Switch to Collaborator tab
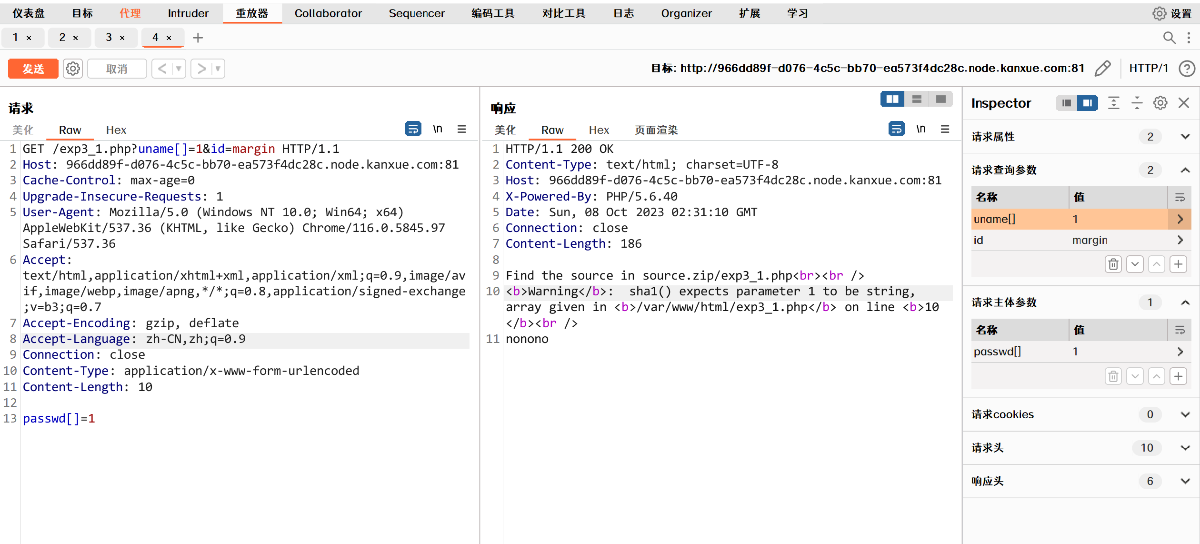The height and width of the screenshot is (544, 1200). (328, 13)
